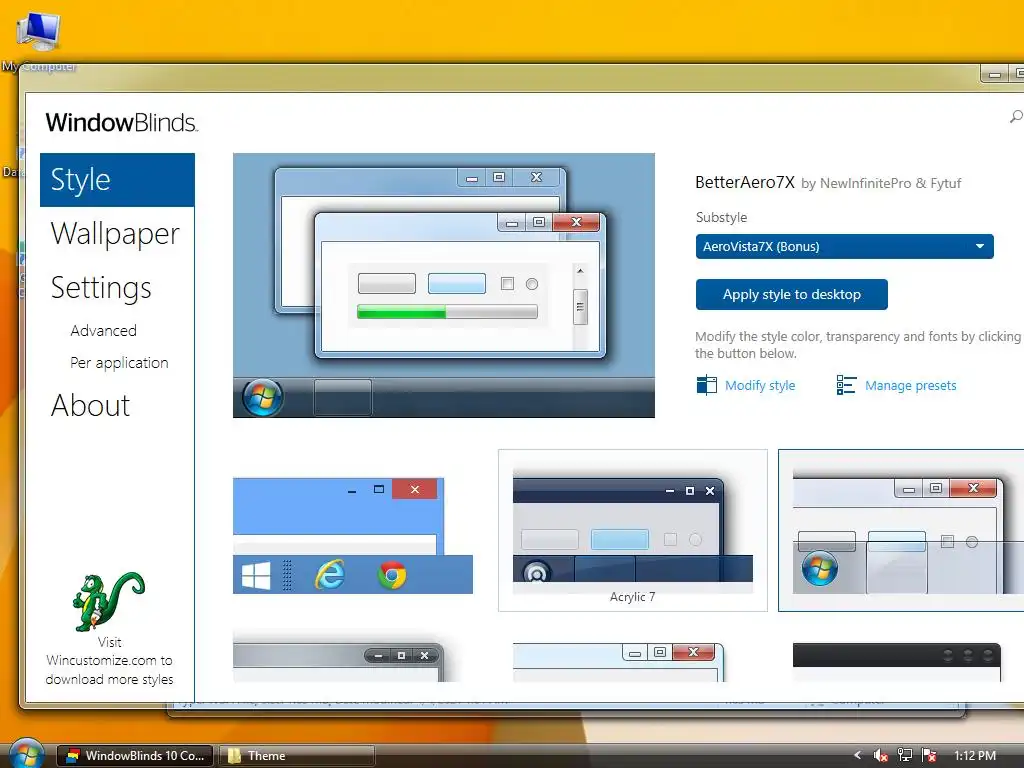The image size is (1024, 768).
Task: Open Advanced settings sub-item
Action: click(x=103, y=330)
